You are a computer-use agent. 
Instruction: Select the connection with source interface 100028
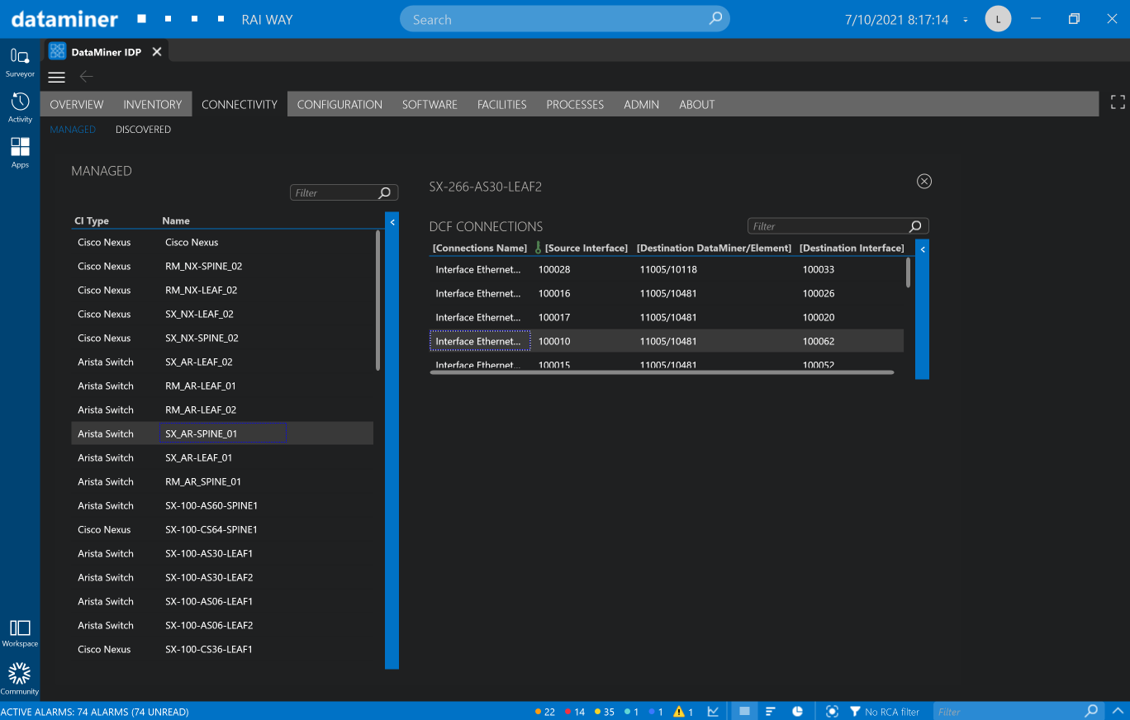pyautogui.click(x=667, y=270)
